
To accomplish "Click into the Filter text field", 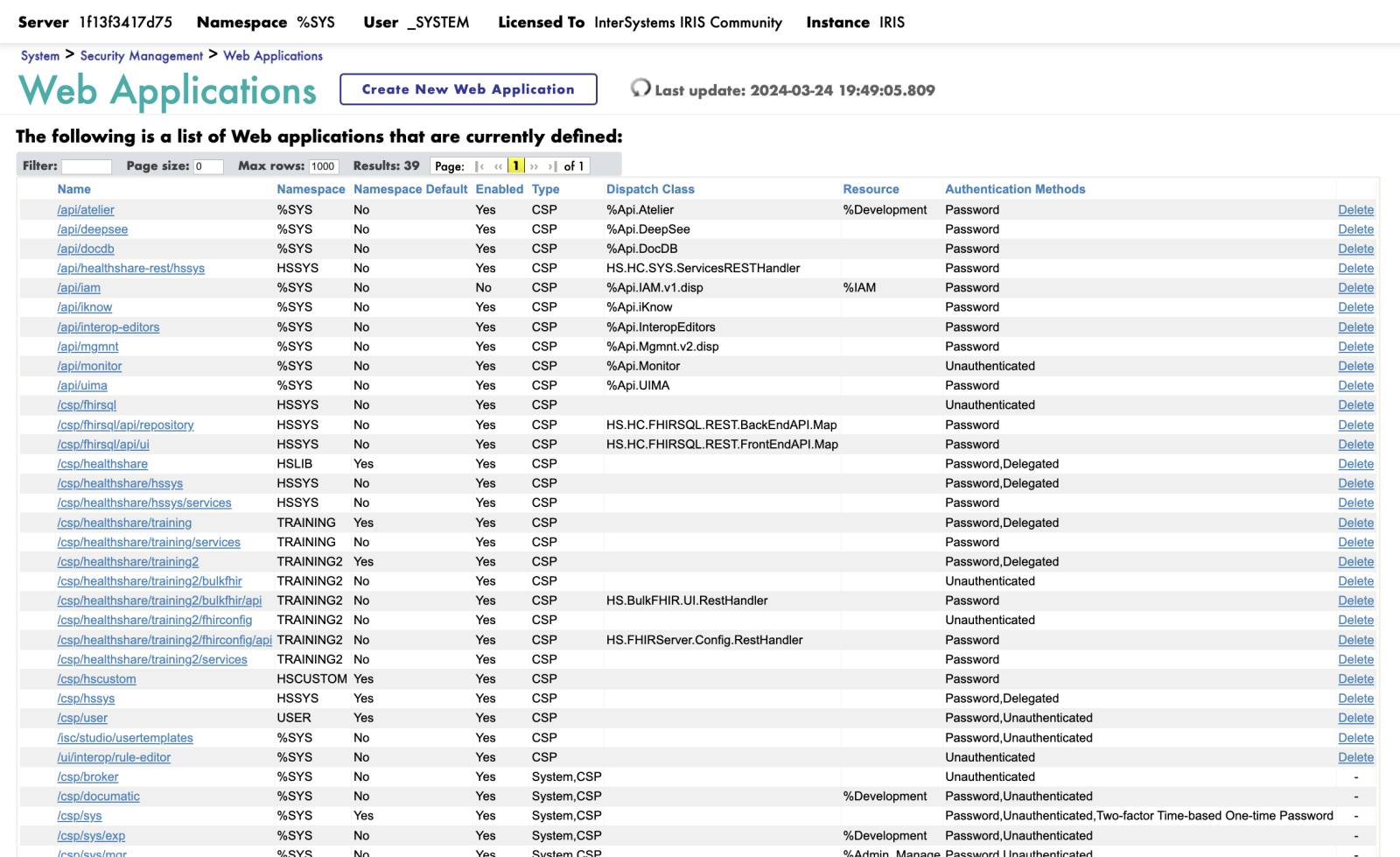I will 86,166.
